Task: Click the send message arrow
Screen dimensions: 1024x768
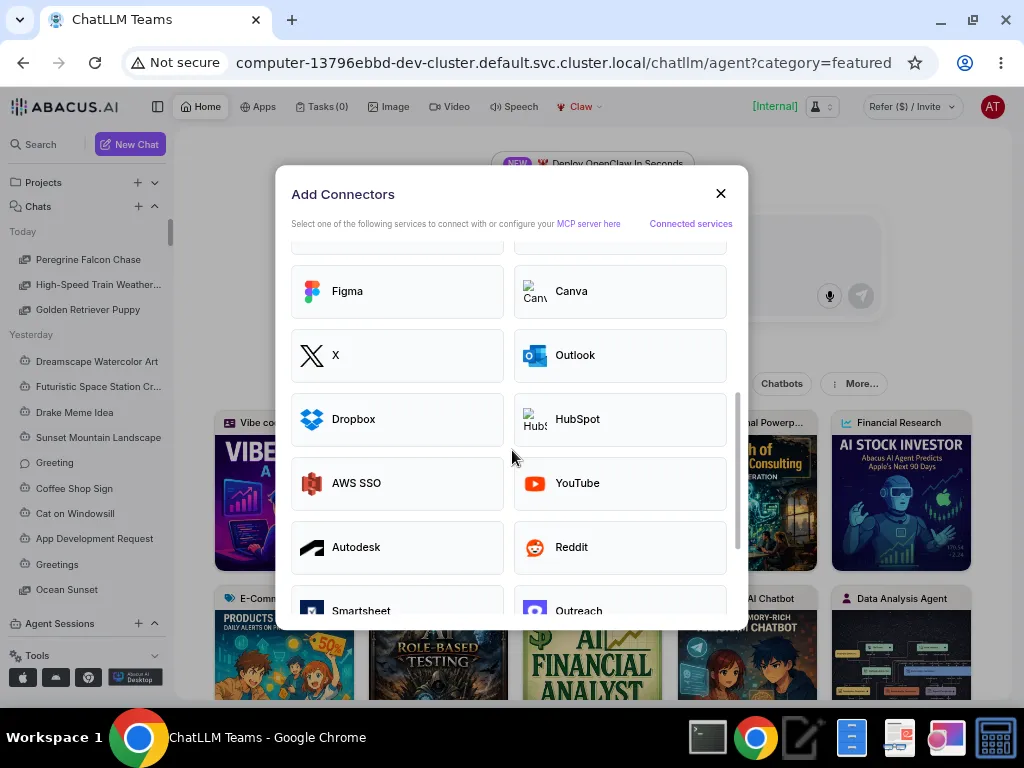Action: tap(861, 296)
